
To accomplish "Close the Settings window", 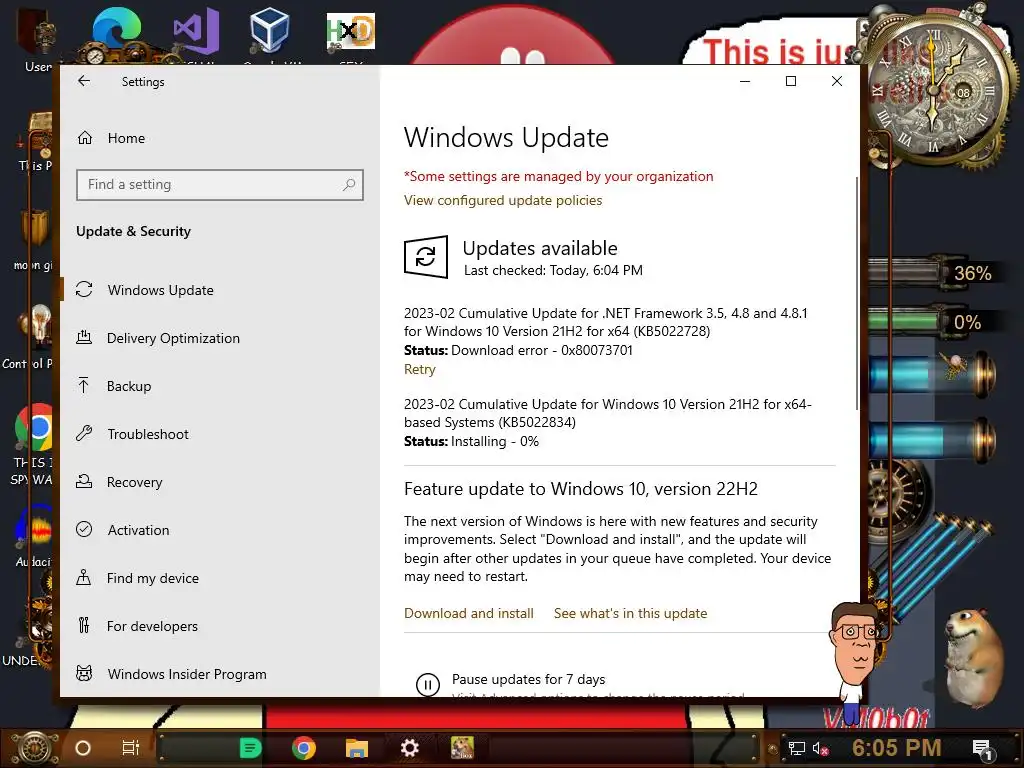I will (837, 81).
